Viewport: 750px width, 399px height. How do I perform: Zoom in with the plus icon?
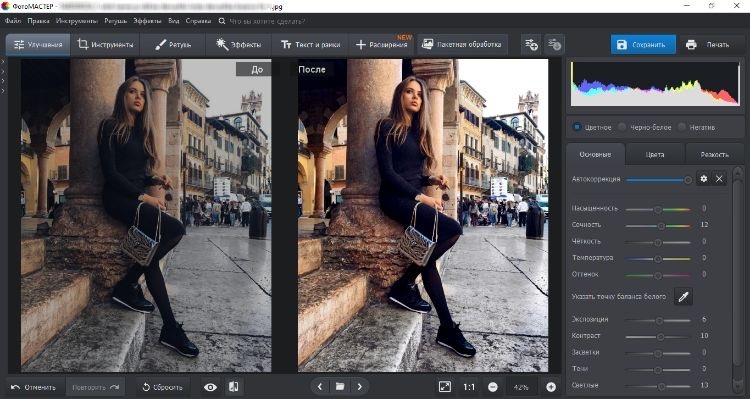click(x=551, y=387)
